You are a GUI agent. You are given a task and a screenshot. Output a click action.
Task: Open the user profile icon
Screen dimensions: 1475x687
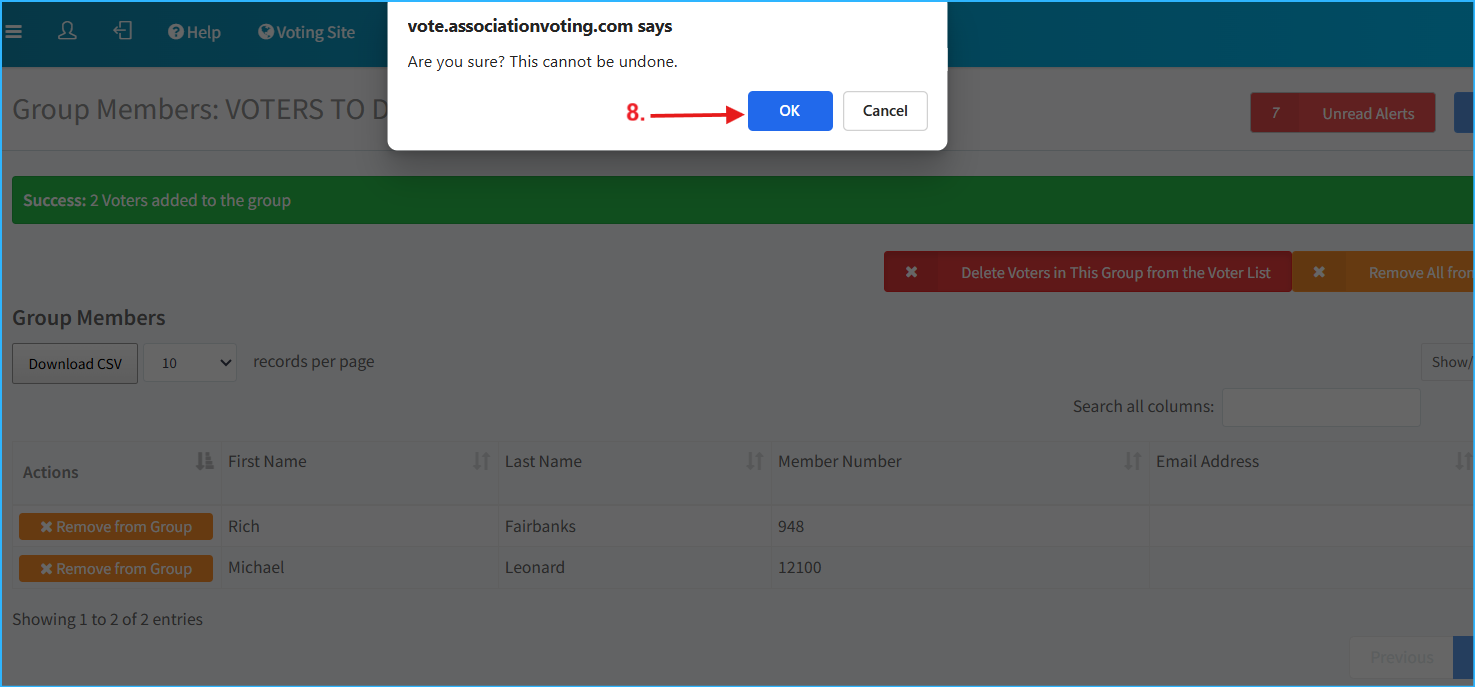pyautogui.click(x=67, y=32)
